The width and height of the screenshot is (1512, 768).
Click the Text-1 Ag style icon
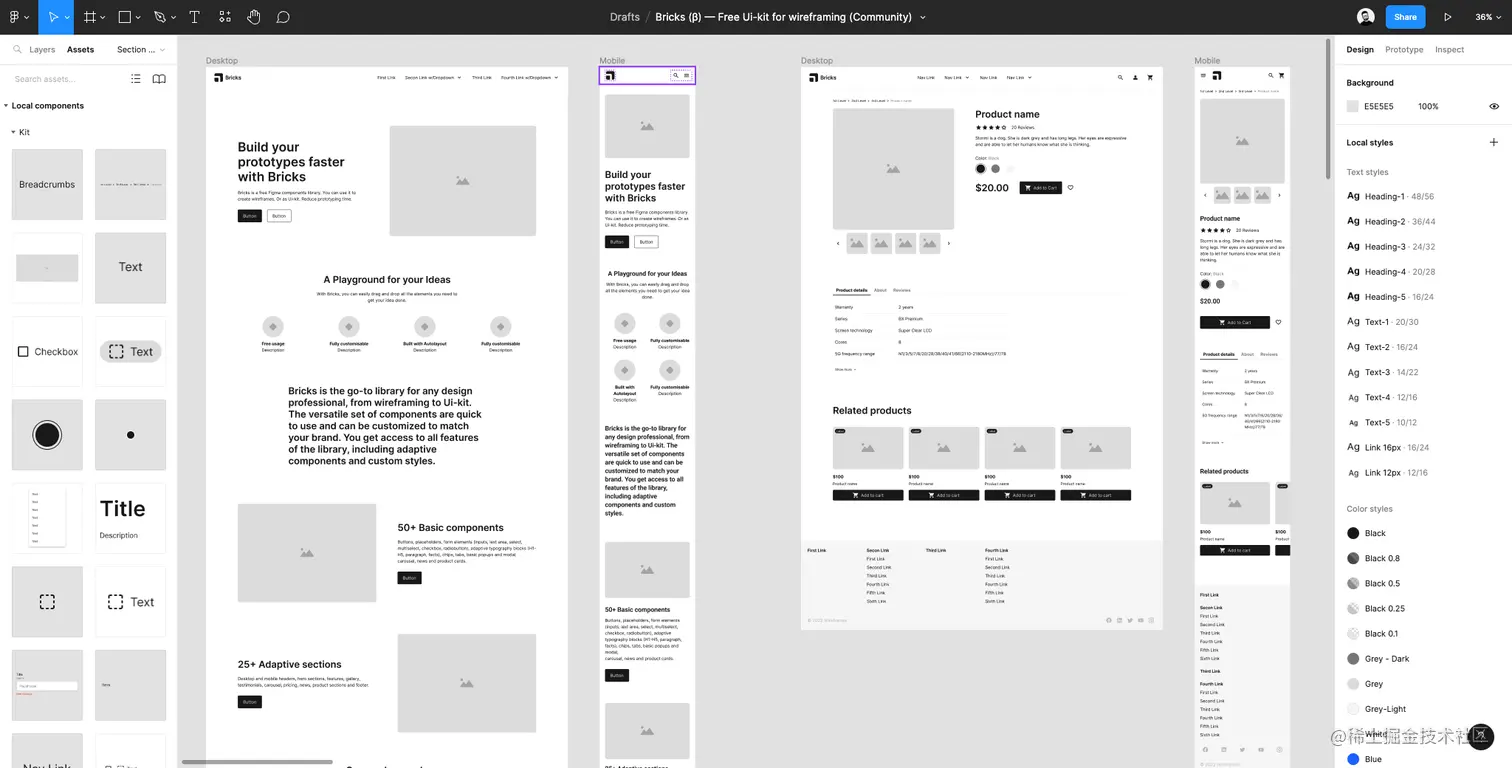(1353, 322)
